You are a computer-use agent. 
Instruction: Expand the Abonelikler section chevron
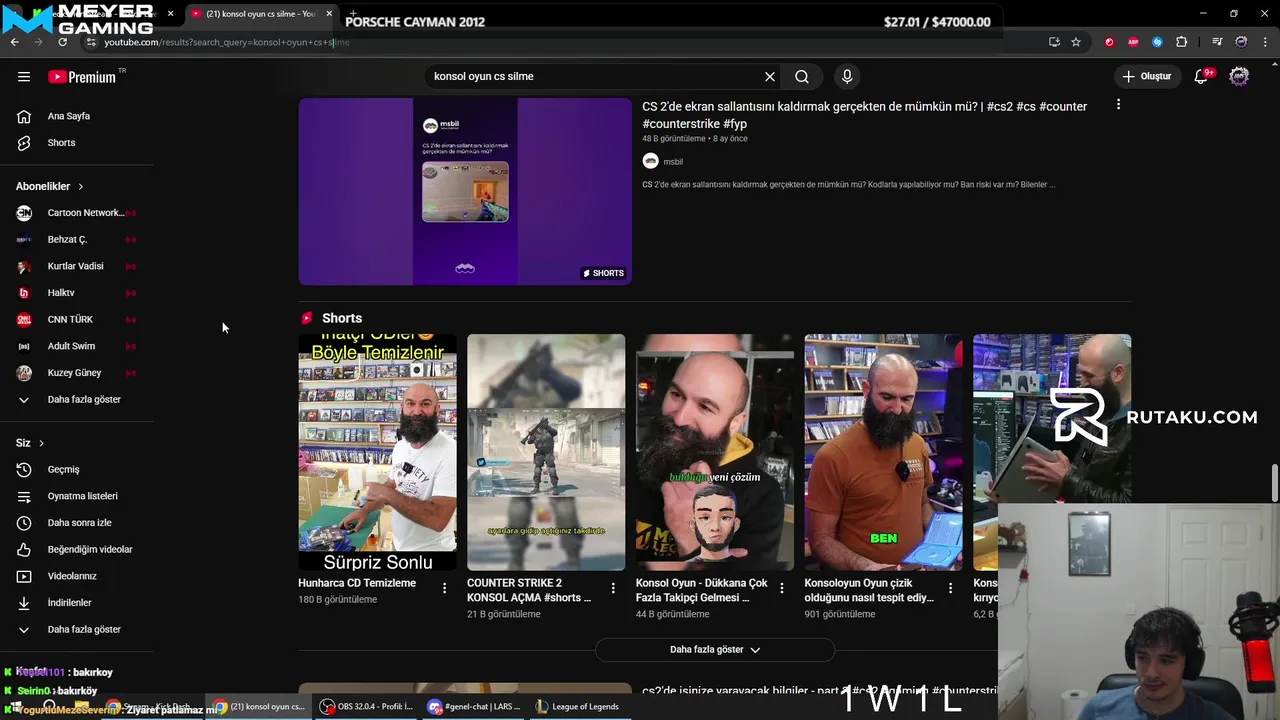(81, 186)
